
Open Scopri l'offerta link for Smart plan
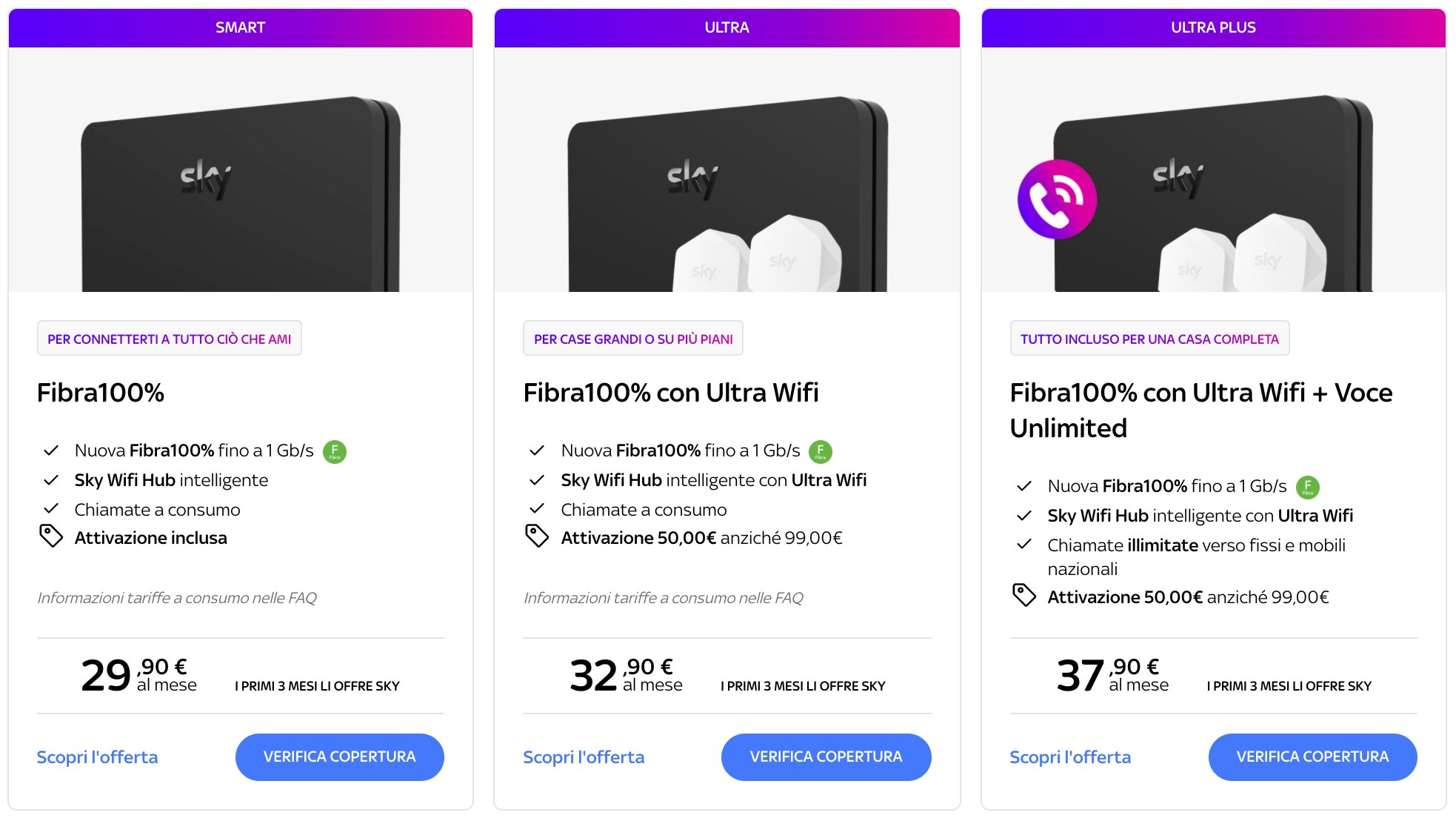pos(97,757)
